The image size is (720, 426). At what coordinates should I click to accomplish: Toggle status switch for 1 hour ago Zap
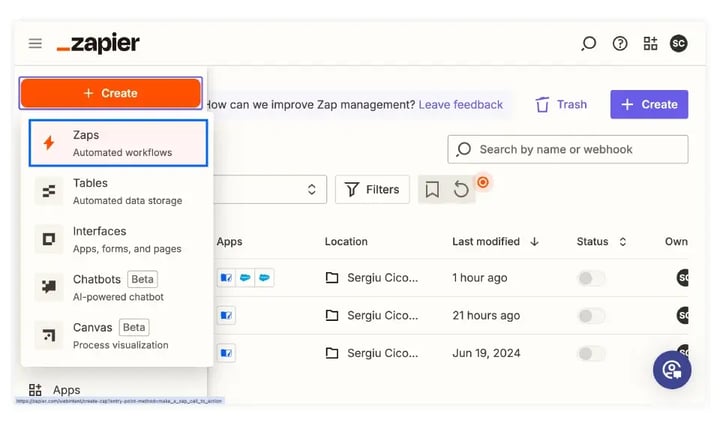591,278
